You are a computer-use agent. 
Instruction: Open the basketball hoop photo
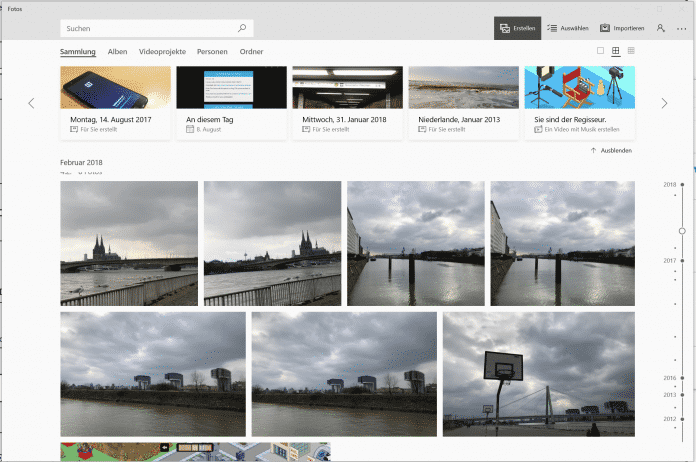click(538, 374)
